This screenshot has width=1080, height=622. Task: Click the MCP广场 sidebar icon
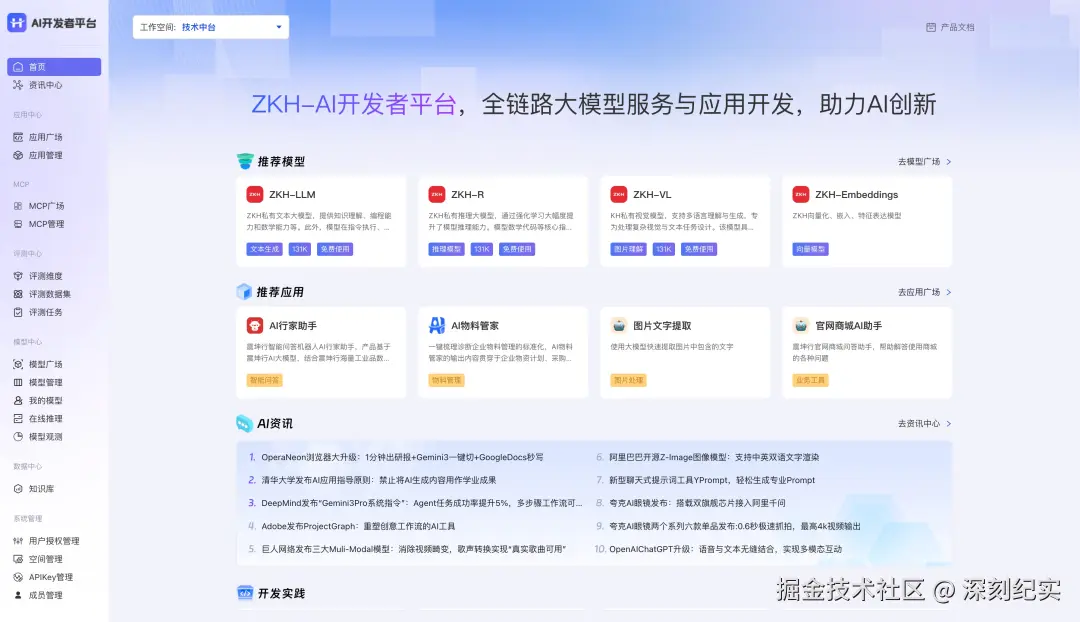pyautogui.click(x=18, y=205)
